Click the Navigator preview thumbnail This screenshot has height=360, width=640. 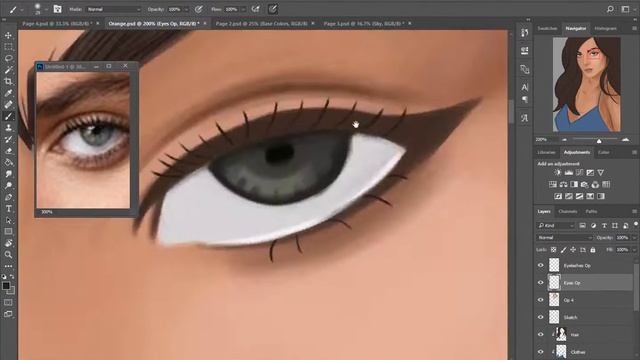click(587, 84)
